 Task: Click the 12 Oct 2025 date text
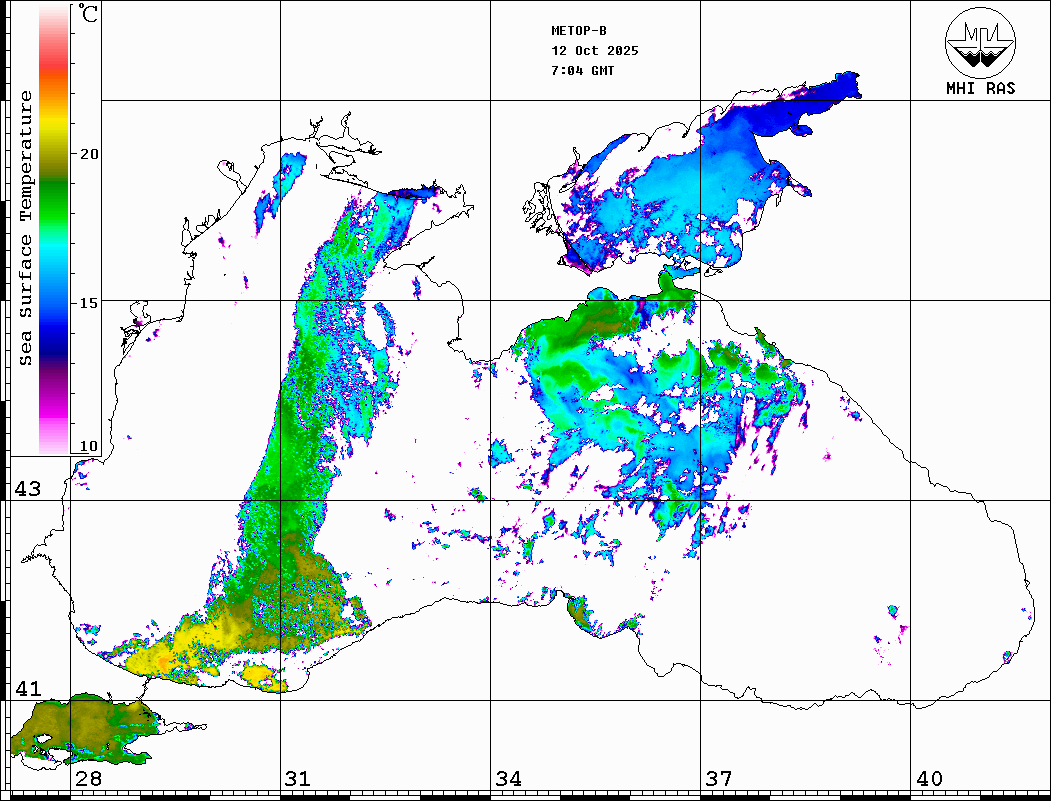[594, 51]
